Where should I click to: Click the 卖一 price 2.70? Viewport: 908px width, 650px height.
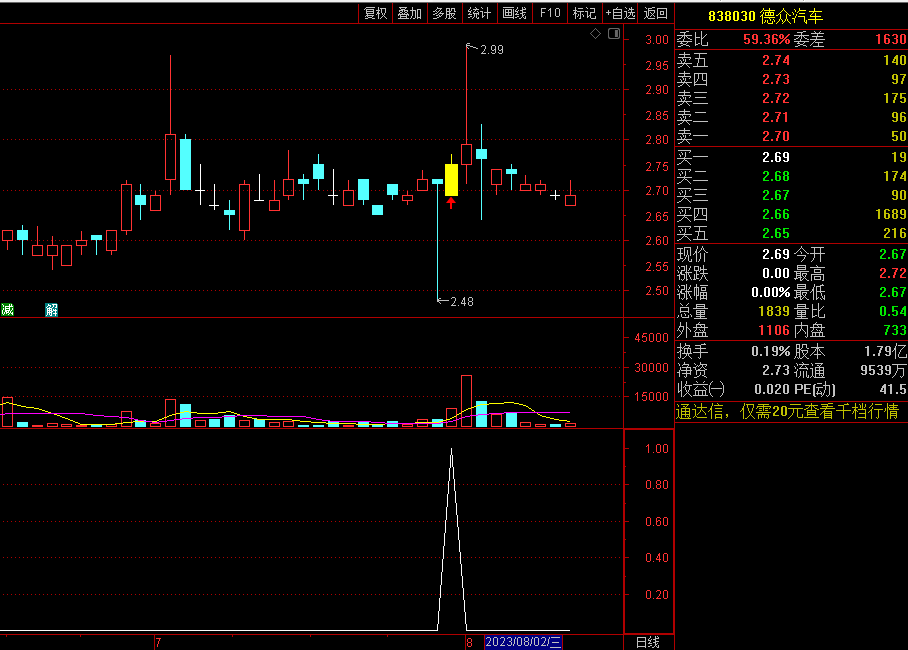pyautogui.click(x=776, y=137)
